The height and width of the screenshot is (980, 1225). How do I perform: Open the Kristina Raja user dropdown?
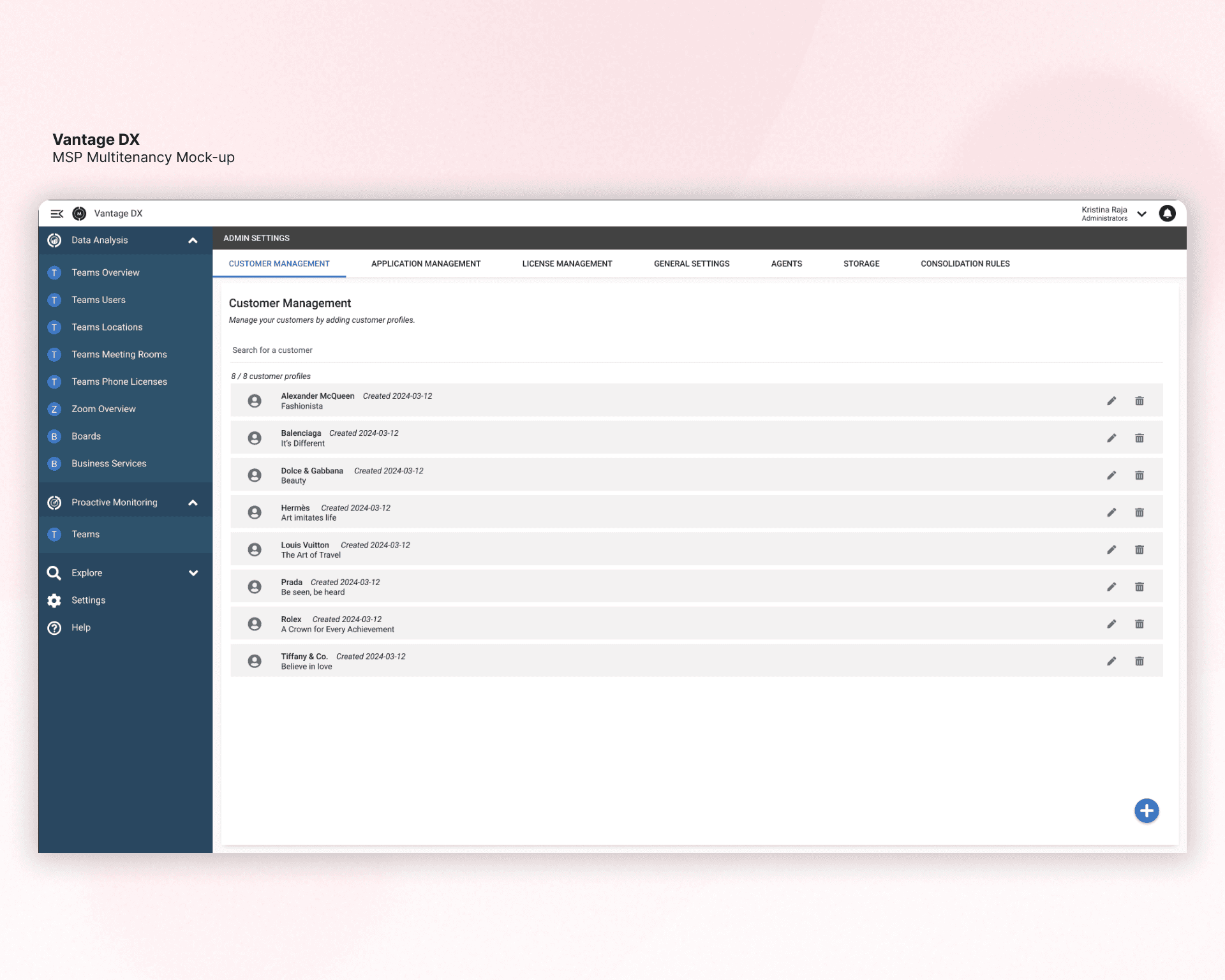pyautogui.click(x=1141, y=214)
